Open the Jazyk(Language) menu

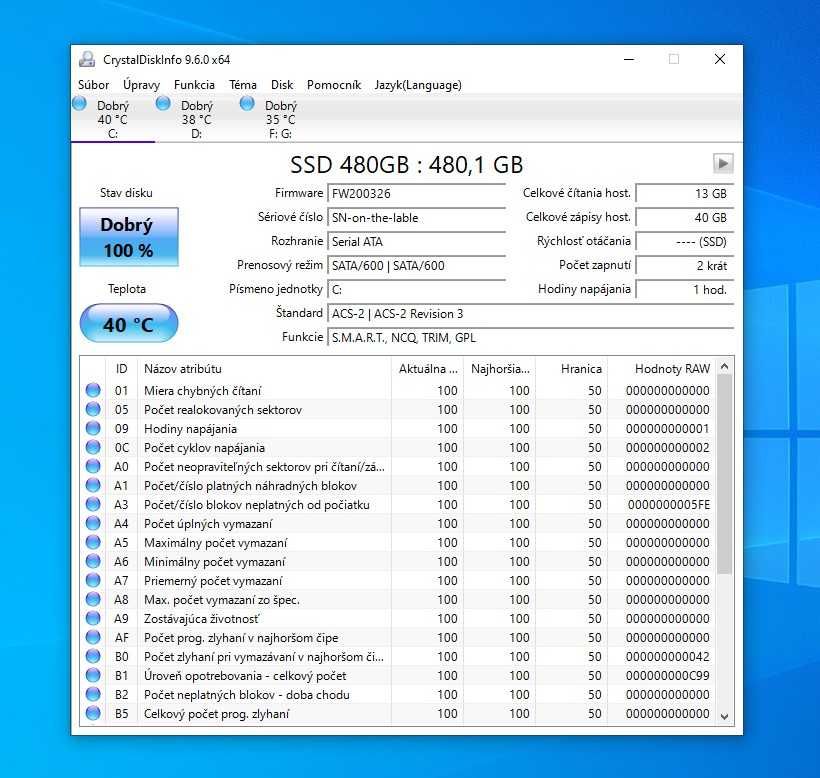click(418, 85)
